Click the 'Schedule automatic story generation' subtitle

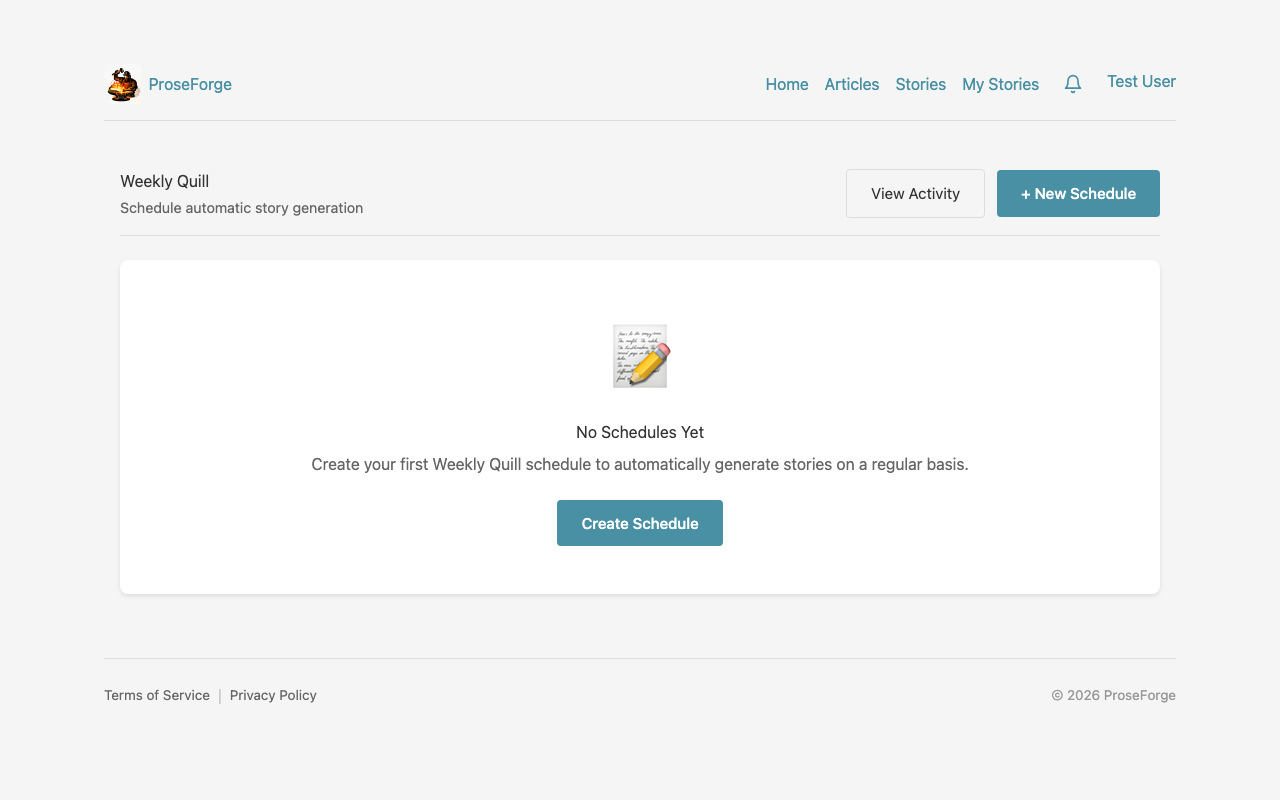coord(242,209)
